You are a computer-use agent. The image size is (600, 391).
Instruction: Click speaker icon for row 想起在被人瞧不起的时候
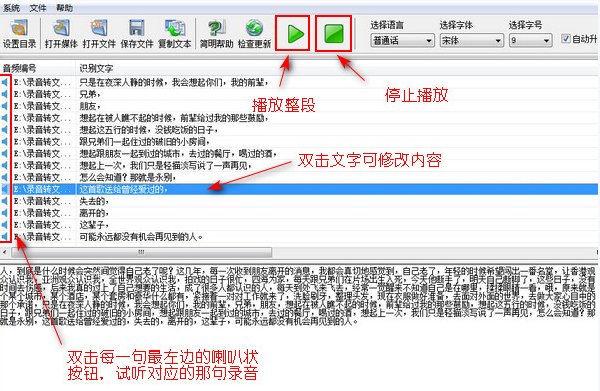tap(5, 118)
